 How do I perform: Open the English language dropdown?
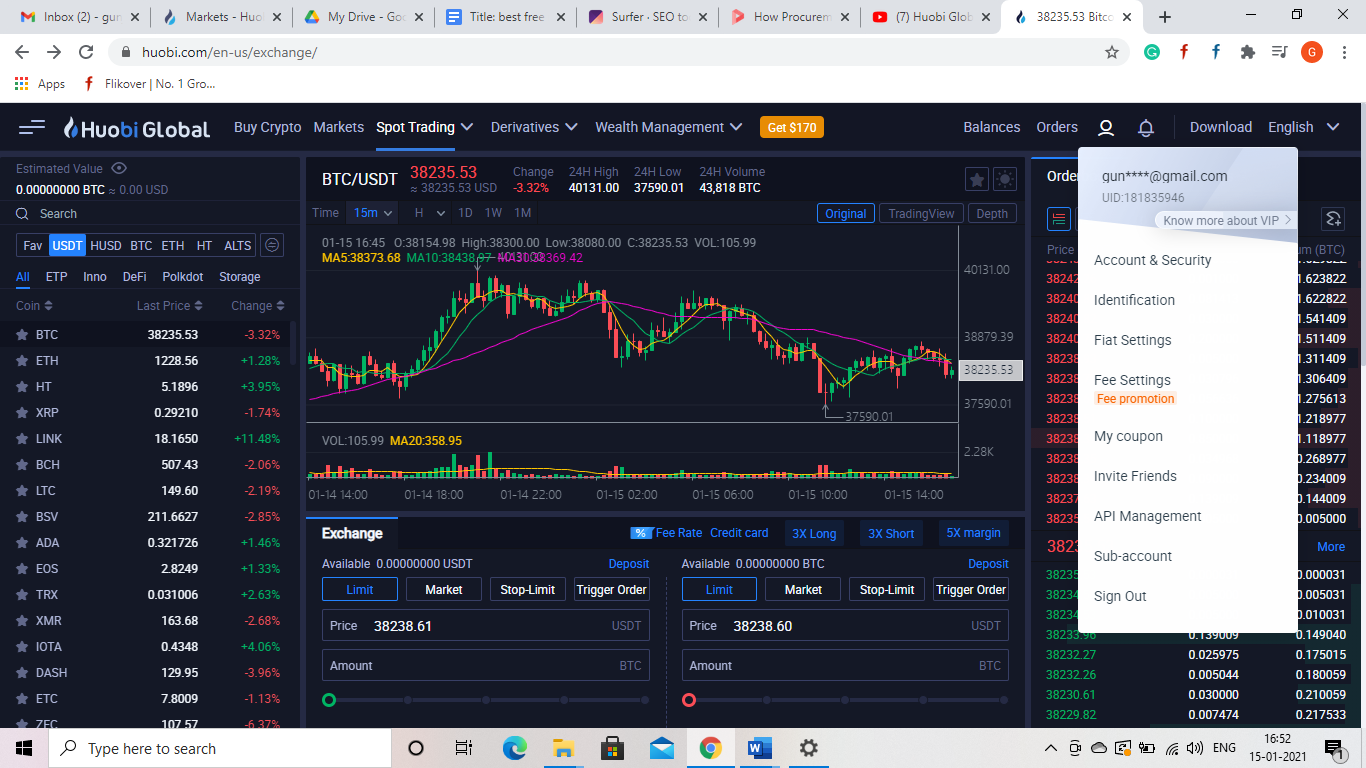pyautogui.click(x=1304, y=127)
